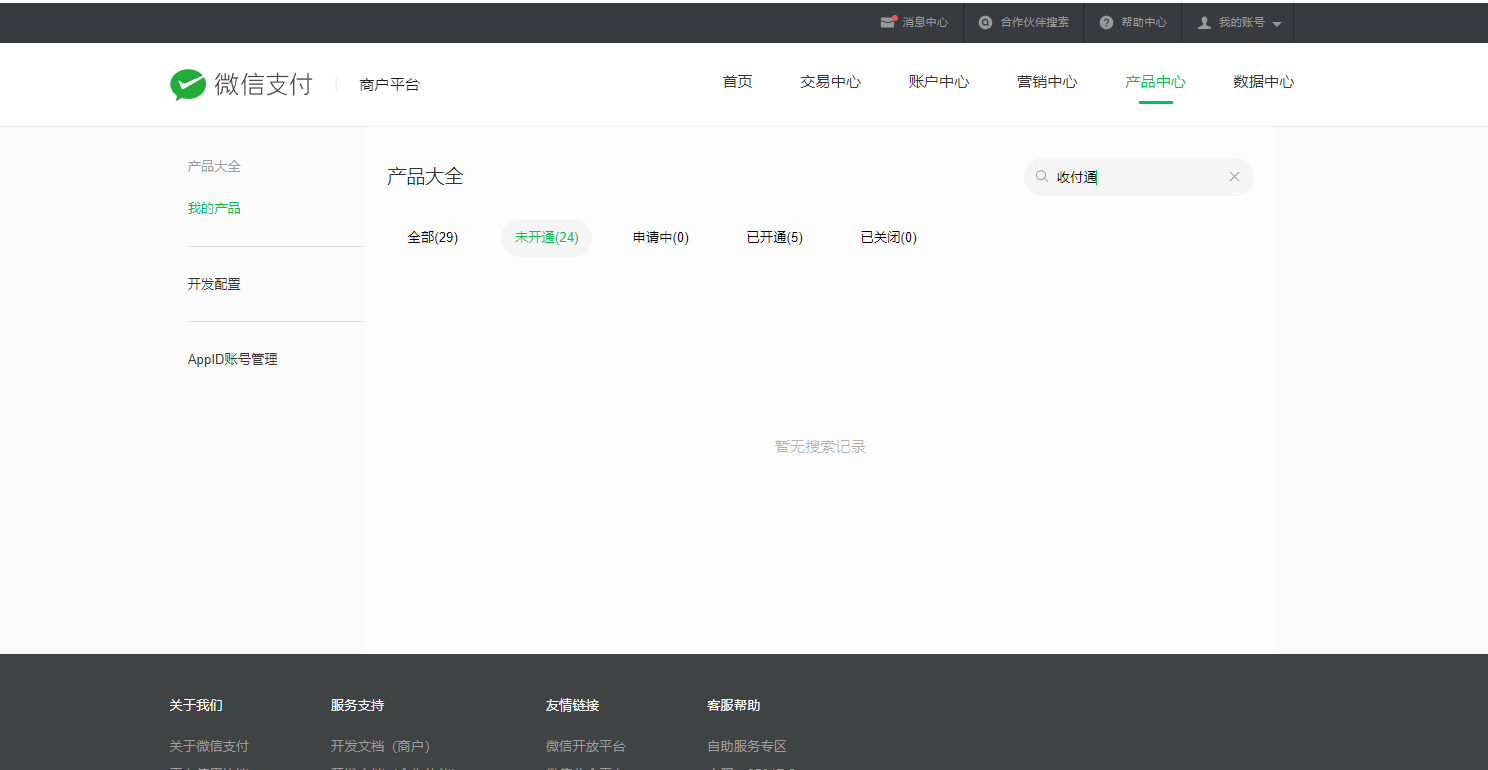This screenshot has height=770, width=1488.
Task: Follow the 关于微信支付 footer link
Action: coord(209,746)
